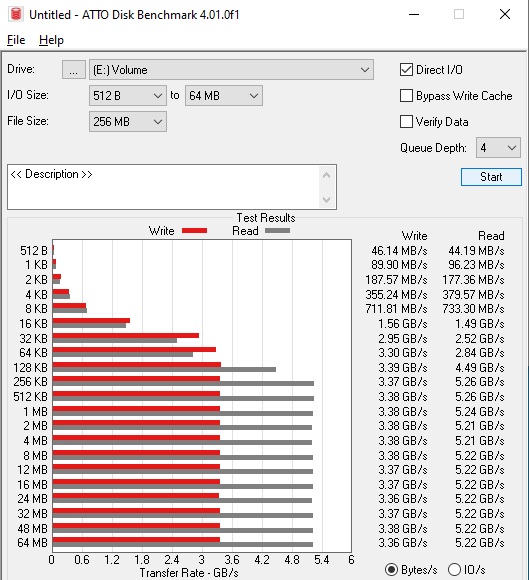Open the 512 B minimum I/O size dropdown
Screen dimensions: 529x580
click(128, 96)
